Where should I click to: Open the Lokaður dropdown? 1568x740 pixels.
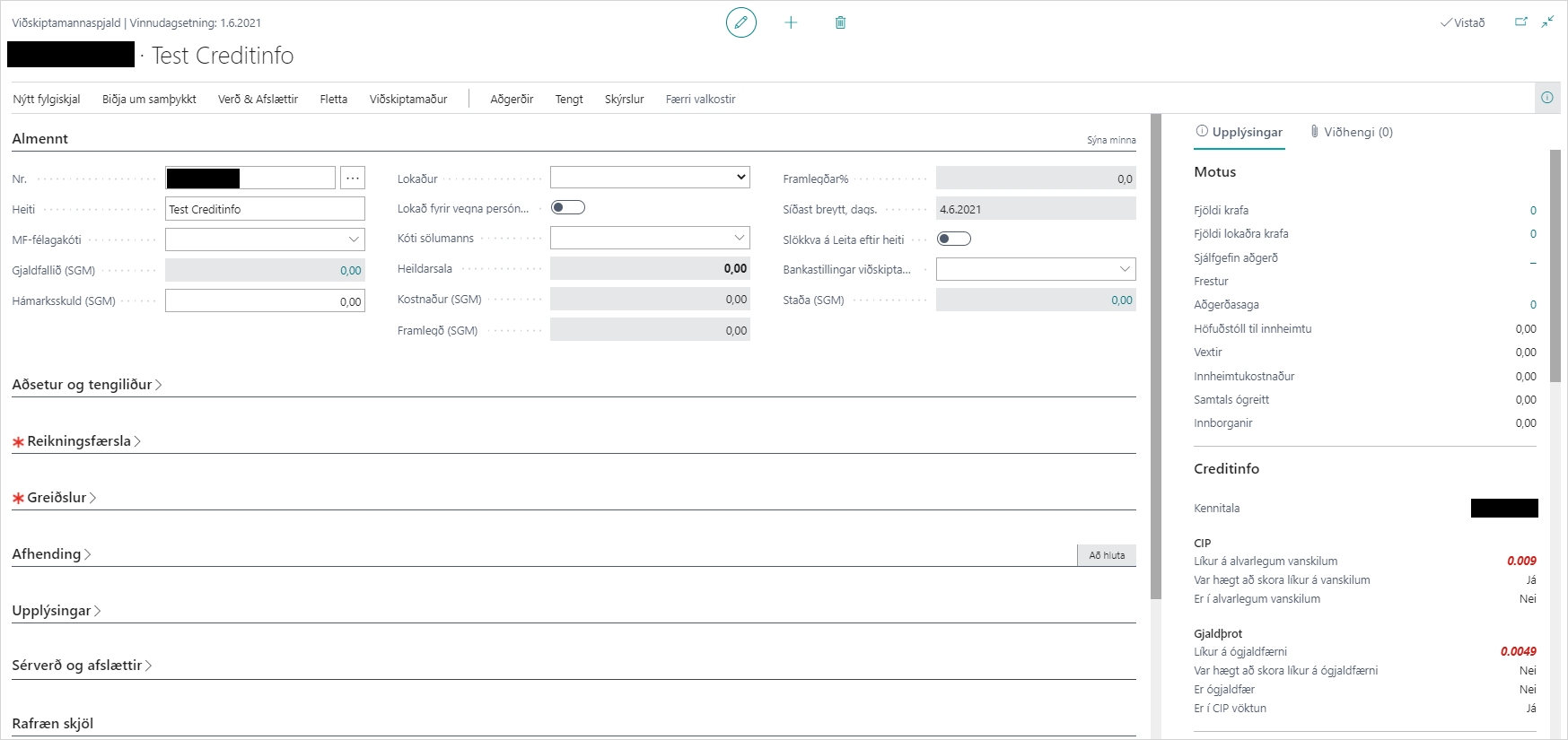tap(650, 178)
